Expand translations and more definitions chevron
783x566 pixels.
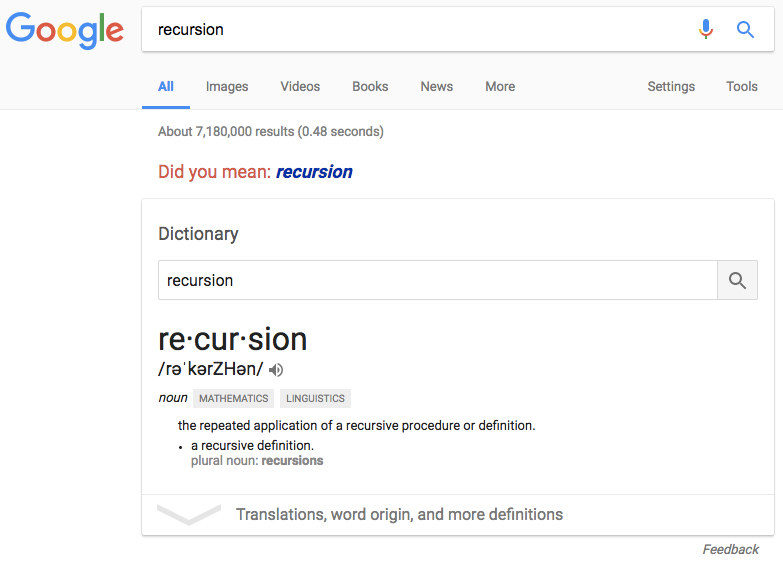pyautogui.click(x=189, y=515)
